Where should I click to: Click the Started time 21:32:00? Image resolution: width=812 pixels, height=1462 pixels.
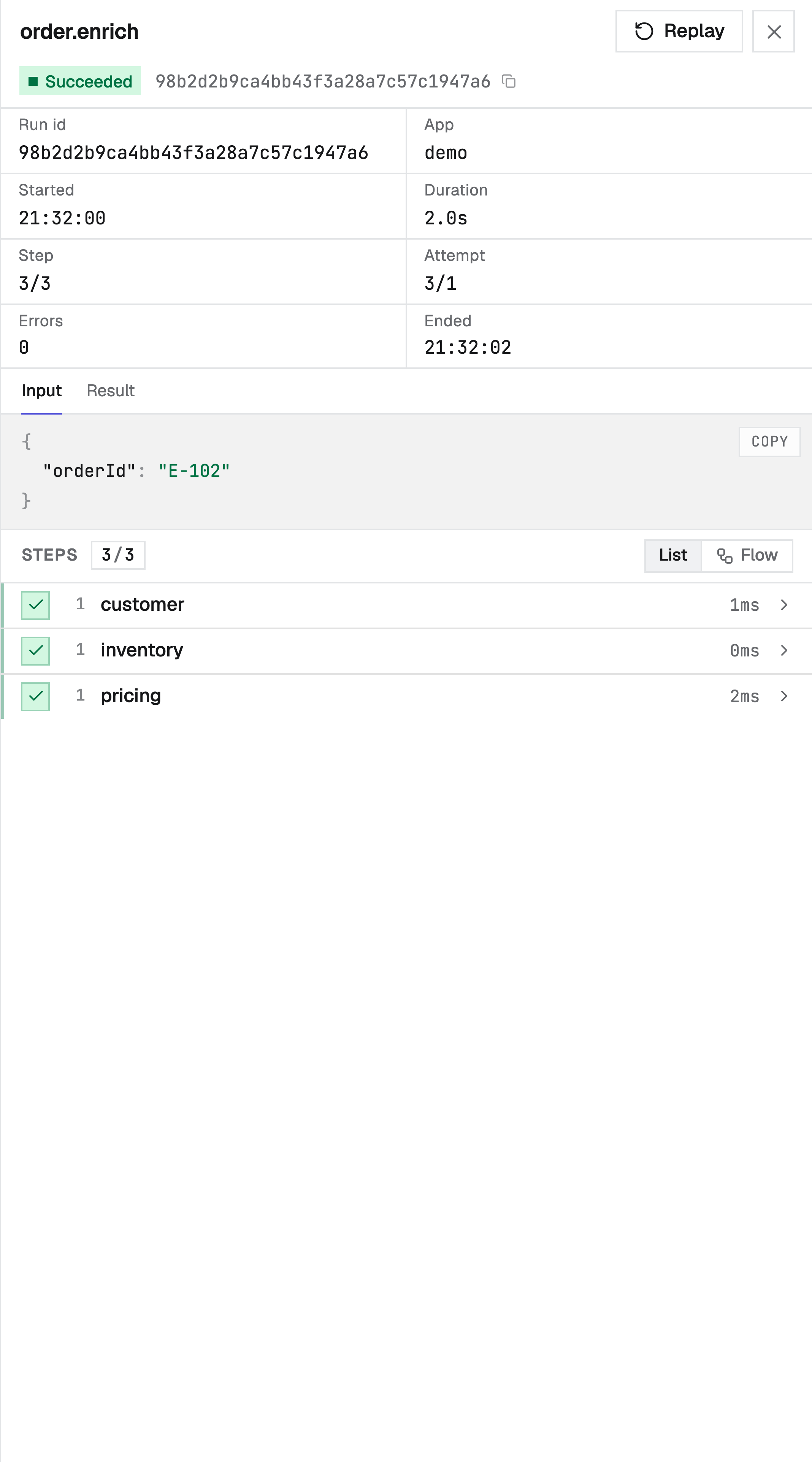(62, 218)
